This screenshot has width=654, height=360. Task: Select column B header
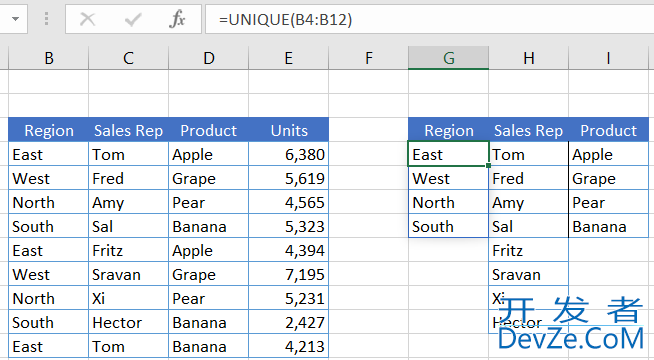(48, 58)
